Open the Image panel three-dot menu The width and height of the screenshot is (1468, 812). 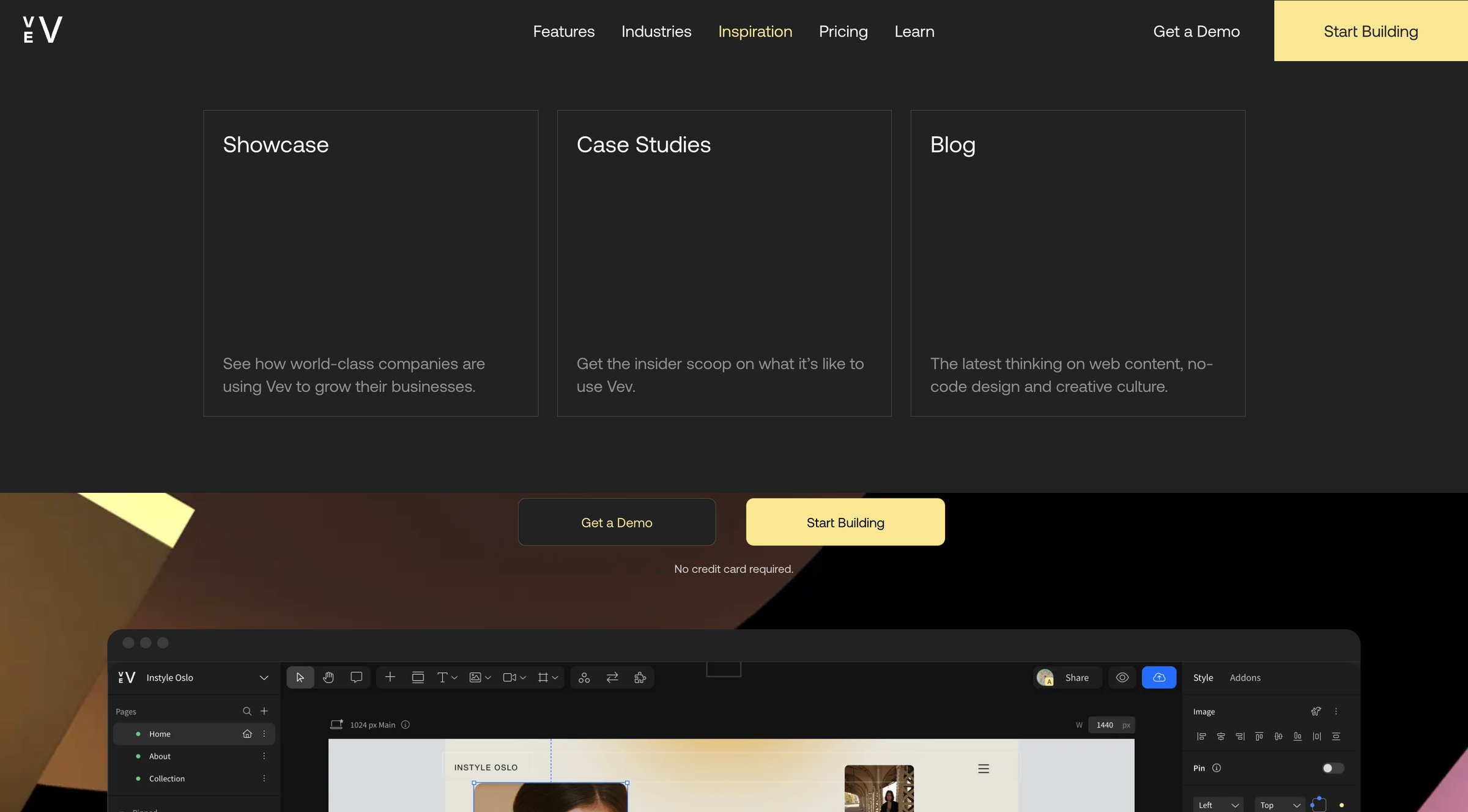1336,711
